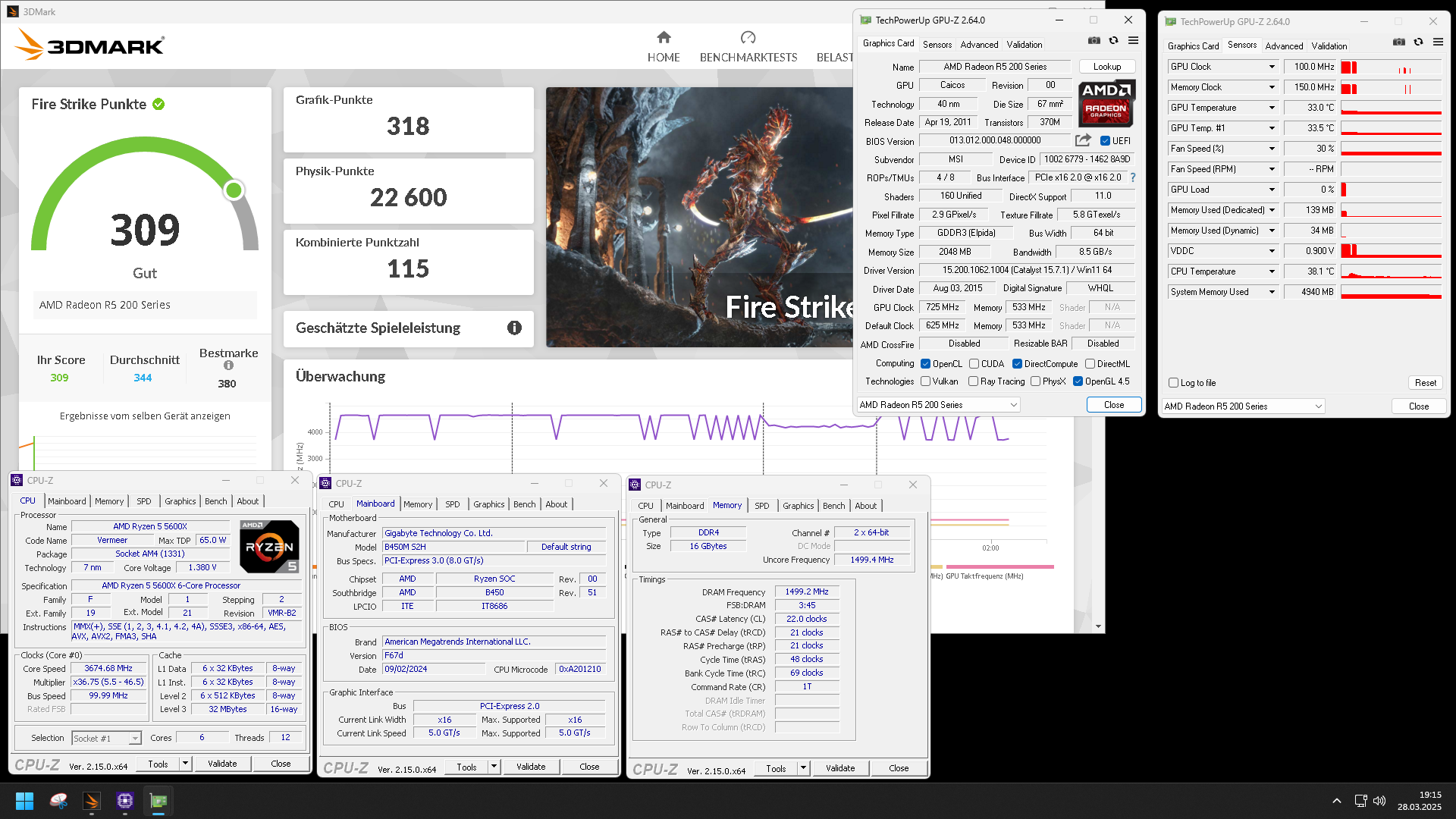Click System Memory Used sensor graph
Screen dimensions: 1456x819
coord(1391,292)
